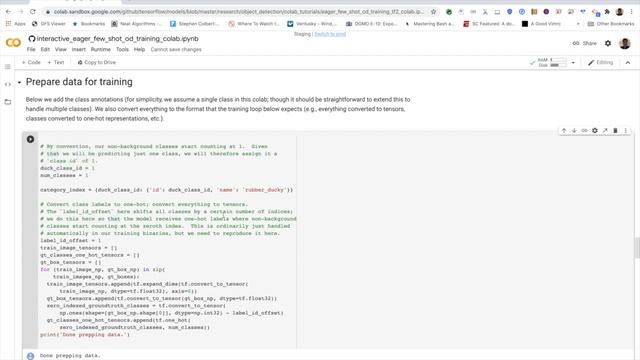Collapse the Prepare data for training section
Screen dimensions: 640x360
(x=19, y=82)
